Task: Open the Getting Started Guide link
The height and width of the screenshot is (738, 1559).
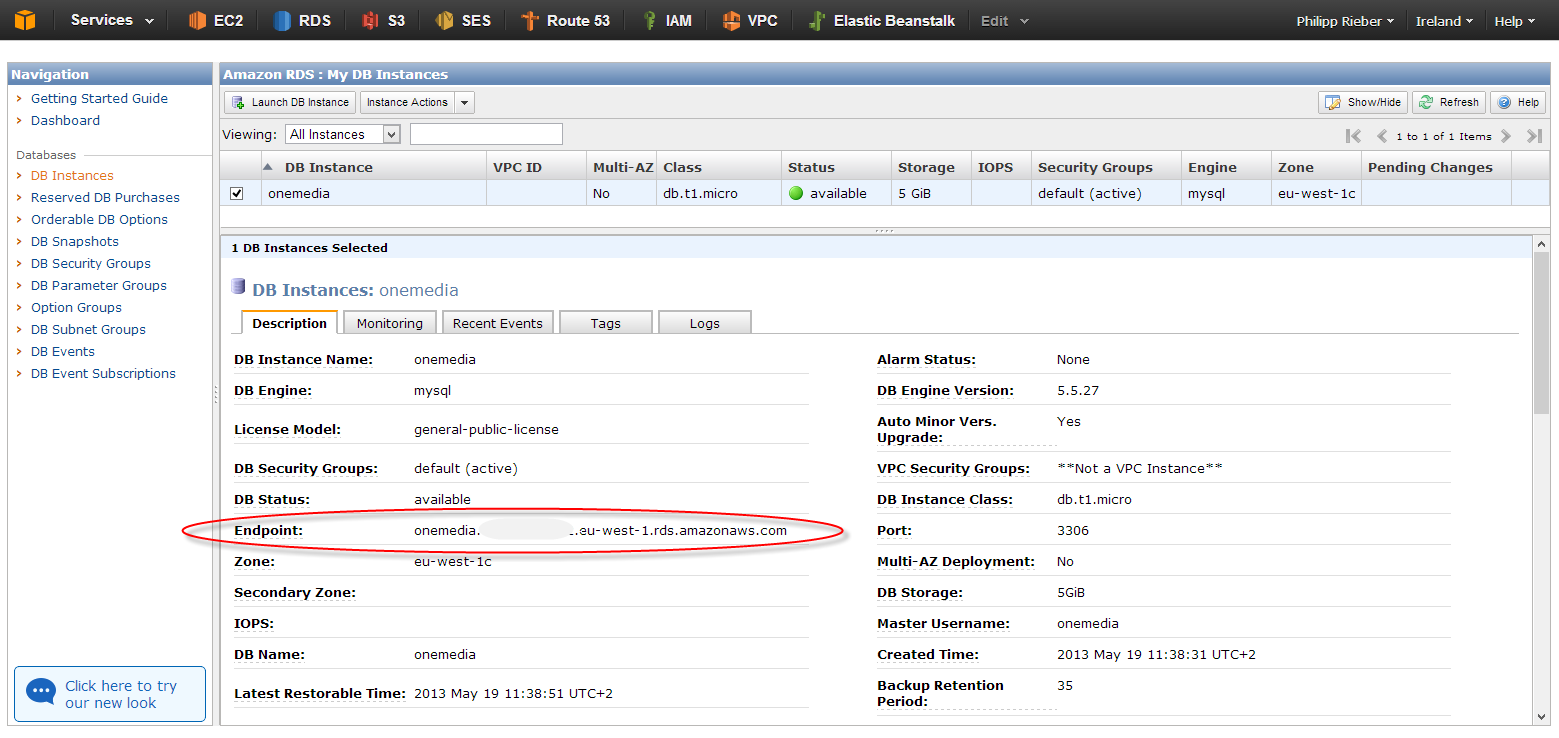Action: click(x=99, y=98)
